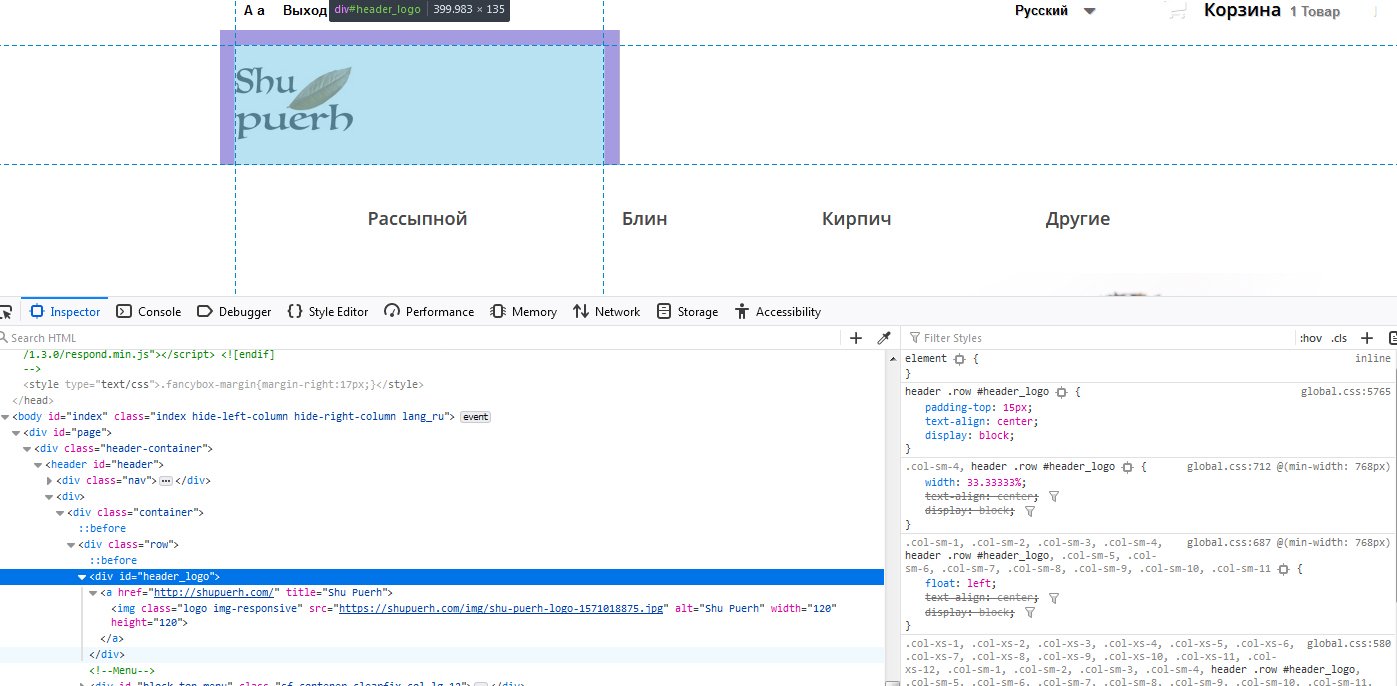Collapse the header-container div node

(27, 449)
